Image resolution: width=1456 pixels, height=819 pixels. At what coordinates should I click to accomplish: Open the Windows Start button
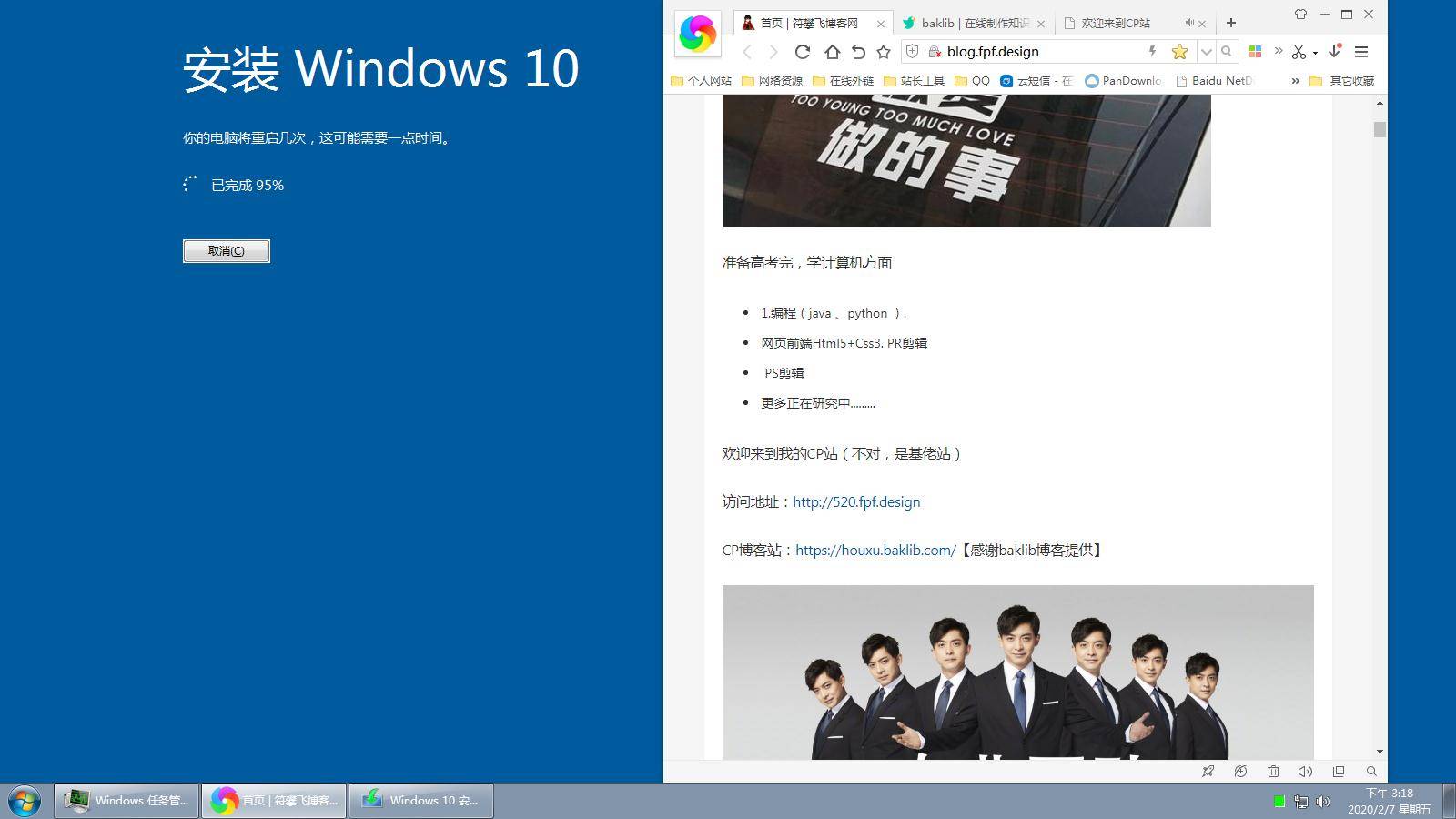coord(25,801)
